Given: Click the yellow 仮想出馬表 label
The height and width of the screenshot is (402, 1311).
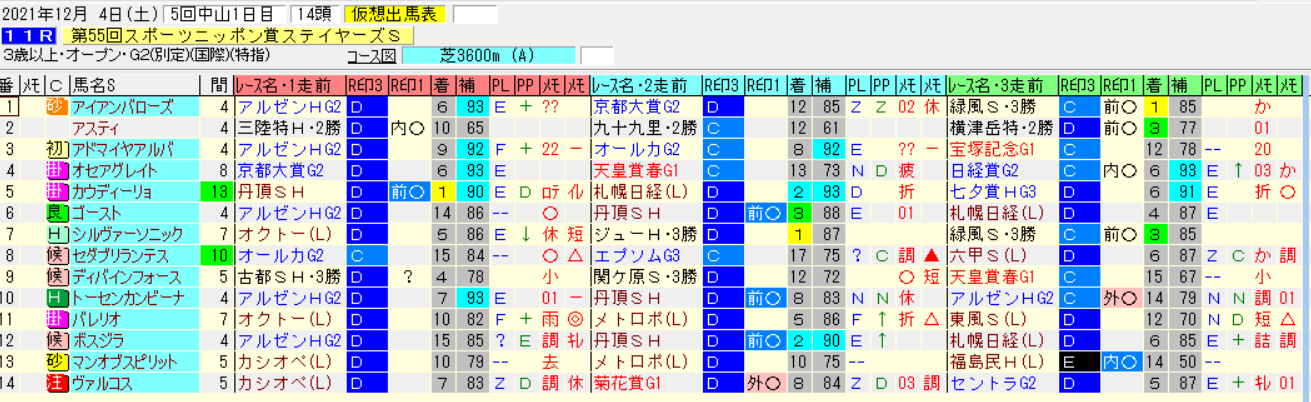Looking at the screenshot, I should coord(395,15).
